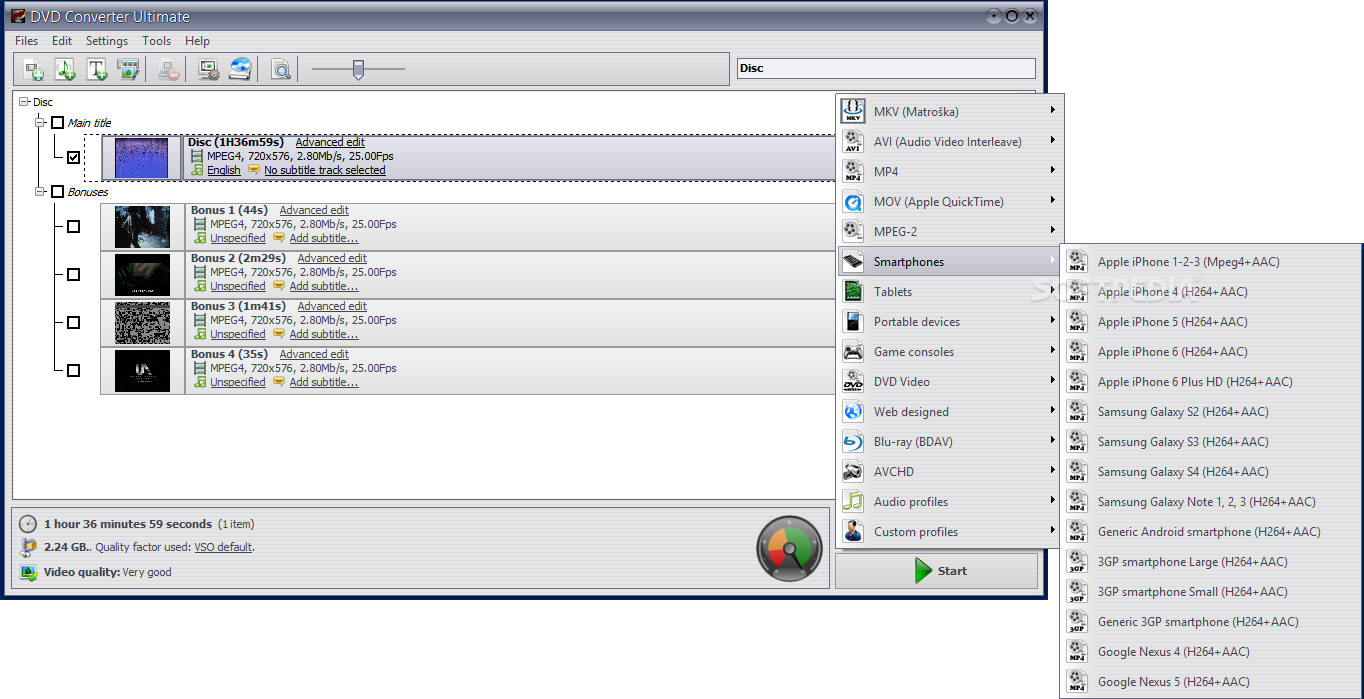Click the magnifier preview toolbar icon
The image size is (1364, 699).
(281, 69)
